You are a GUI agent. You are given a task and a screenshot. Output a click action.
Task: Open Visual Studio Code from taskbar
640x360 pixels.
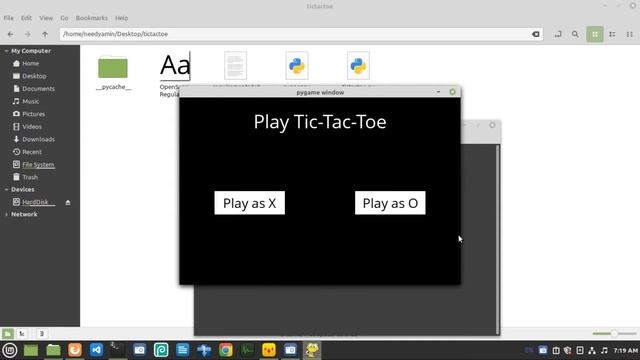[x=96, y=350]
